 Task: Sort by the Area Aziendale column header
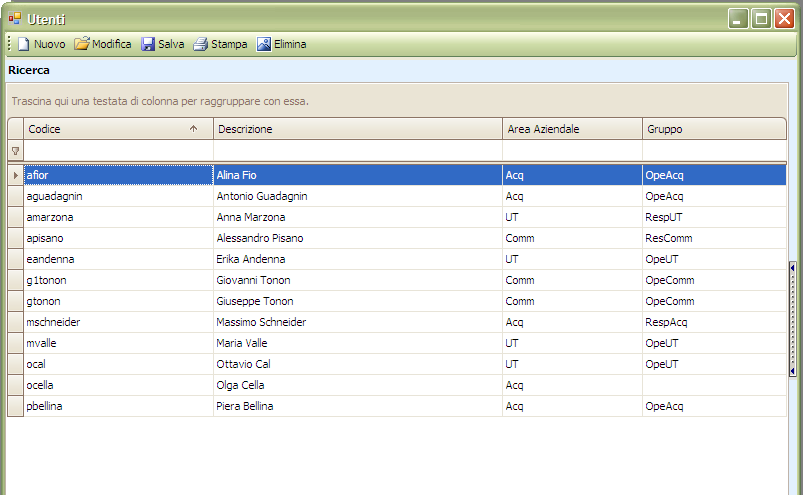(x=571, y=129)
